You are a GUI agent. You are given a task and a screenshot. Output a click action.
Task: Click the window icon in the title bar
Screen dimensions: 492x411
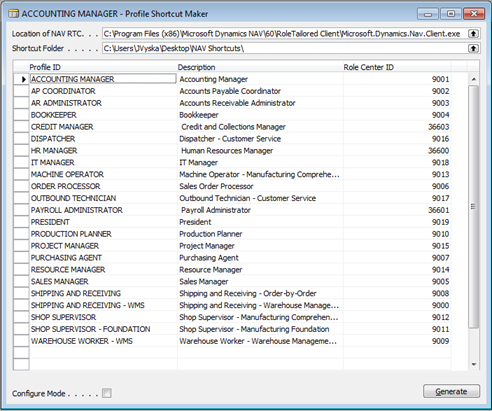click(x=14, y=14)
